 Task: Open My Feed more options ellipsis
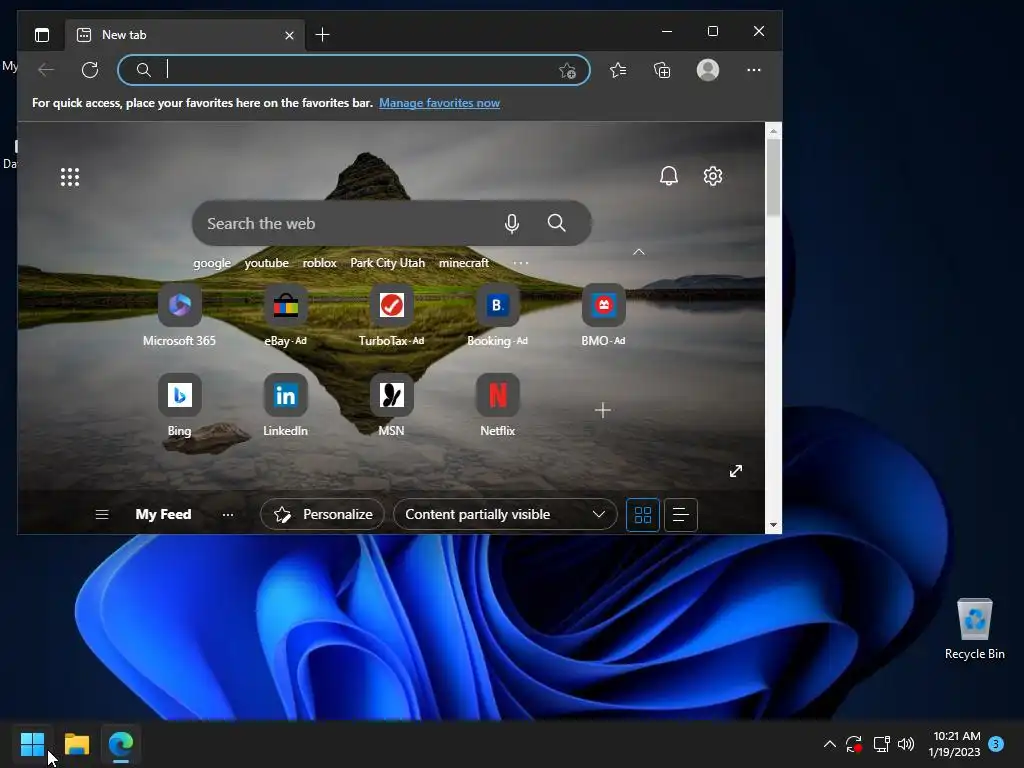(227, 515)
